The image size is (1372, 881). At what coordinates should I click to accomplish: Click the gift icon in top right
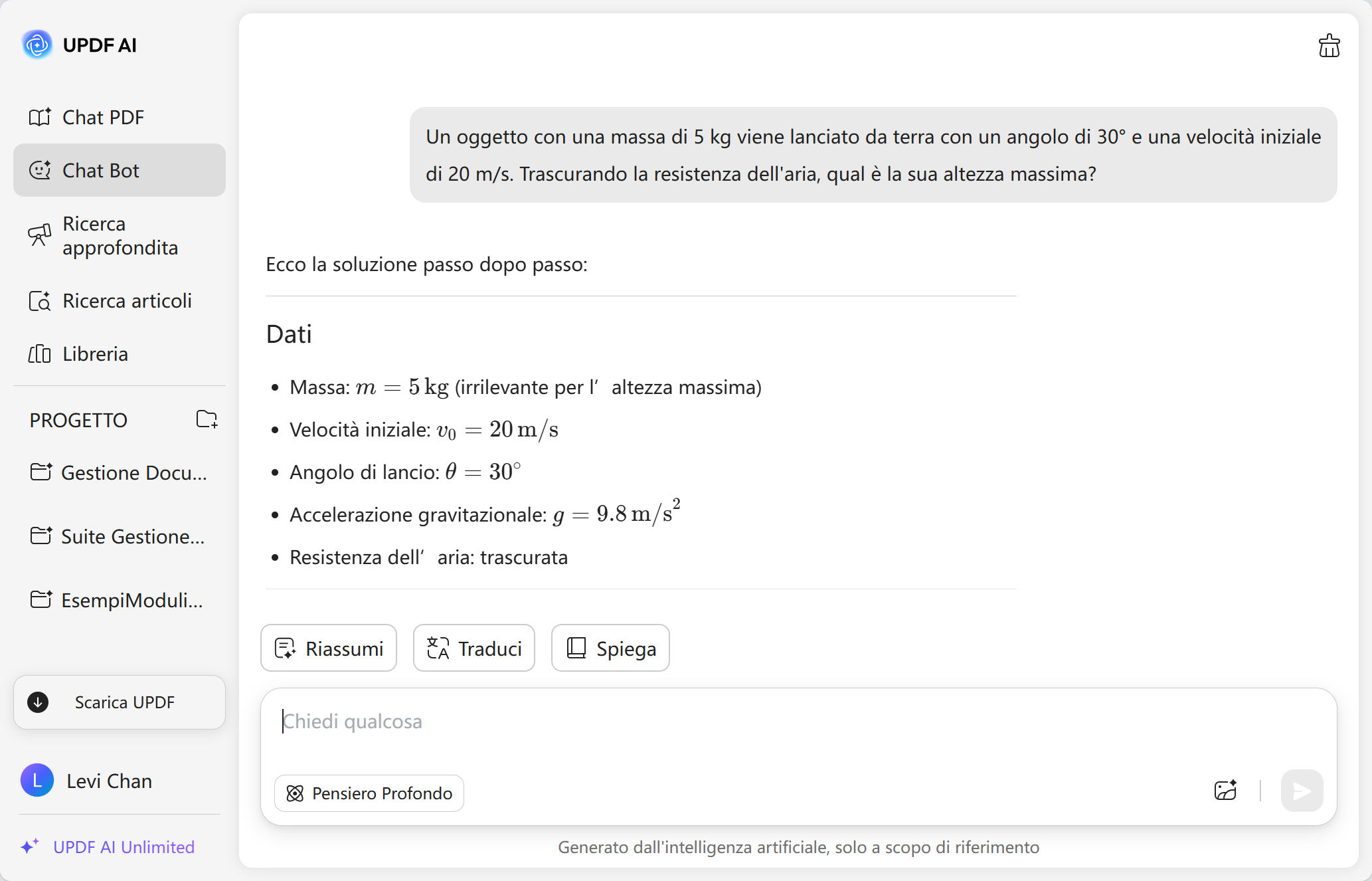point(1329,45)
